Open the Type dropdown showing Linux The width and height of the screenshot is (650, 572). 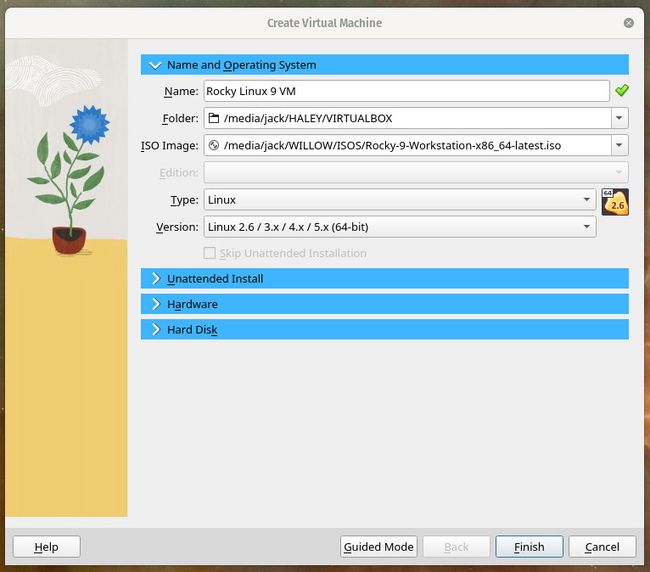click(x=400, y=200)
